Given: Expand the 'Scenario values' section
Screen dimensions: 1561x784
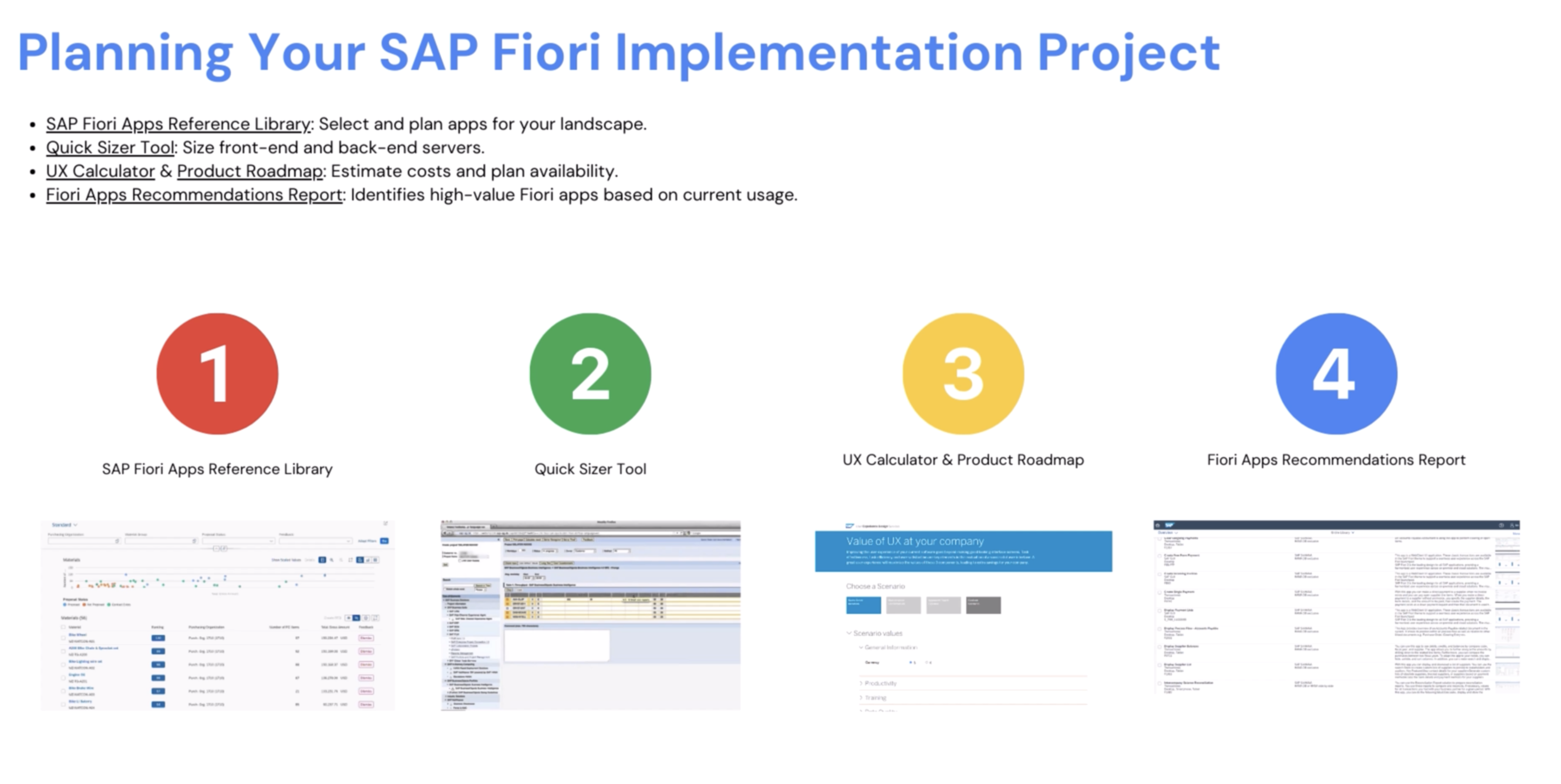Looking at the screenshot, I should tap(874, 633).
